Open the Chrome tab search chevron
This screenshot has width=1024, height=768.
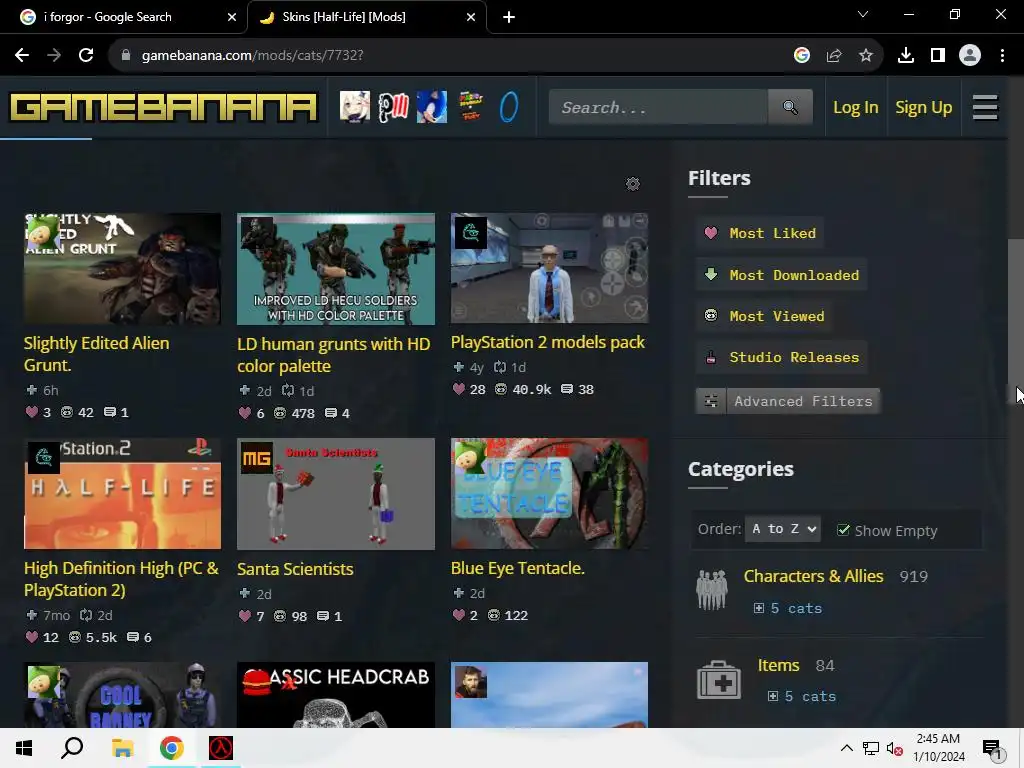click(863, 14)
